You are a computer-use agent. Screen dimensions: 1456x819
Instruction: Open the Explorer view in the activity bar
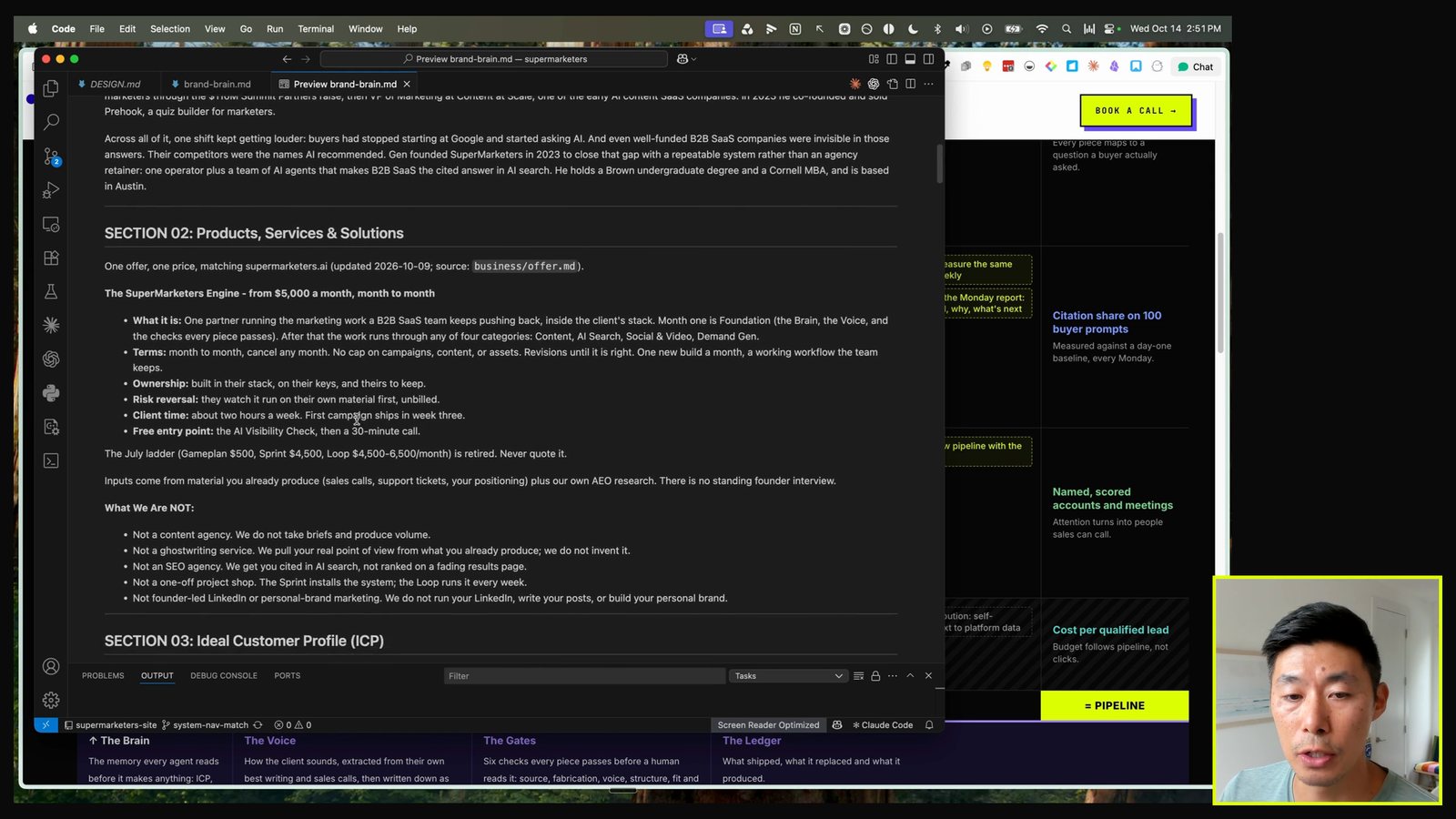51,88
